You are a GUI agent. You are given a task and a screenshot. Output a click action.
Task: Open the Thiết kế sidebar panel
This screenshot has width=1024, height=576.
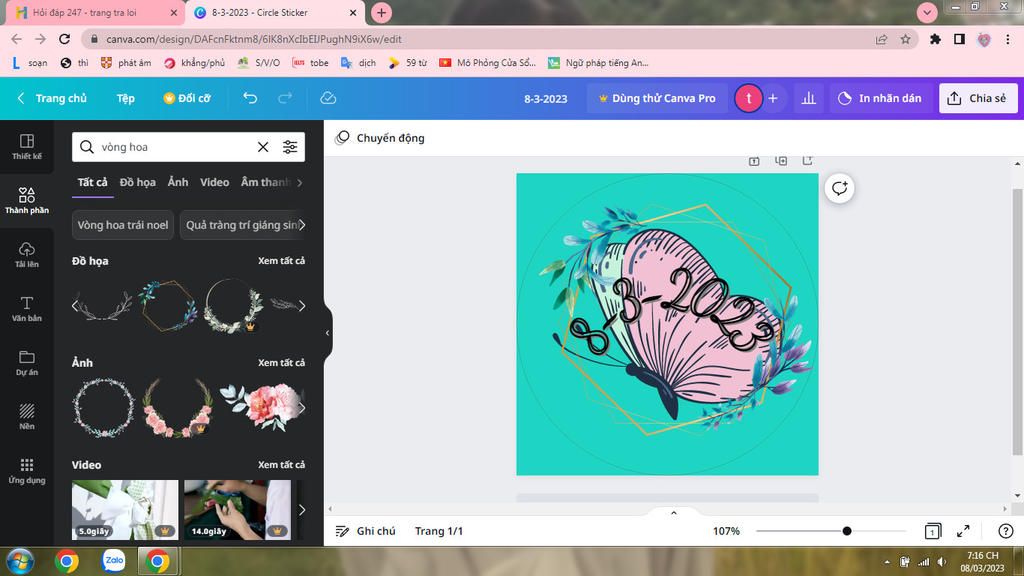coord(27,147)
